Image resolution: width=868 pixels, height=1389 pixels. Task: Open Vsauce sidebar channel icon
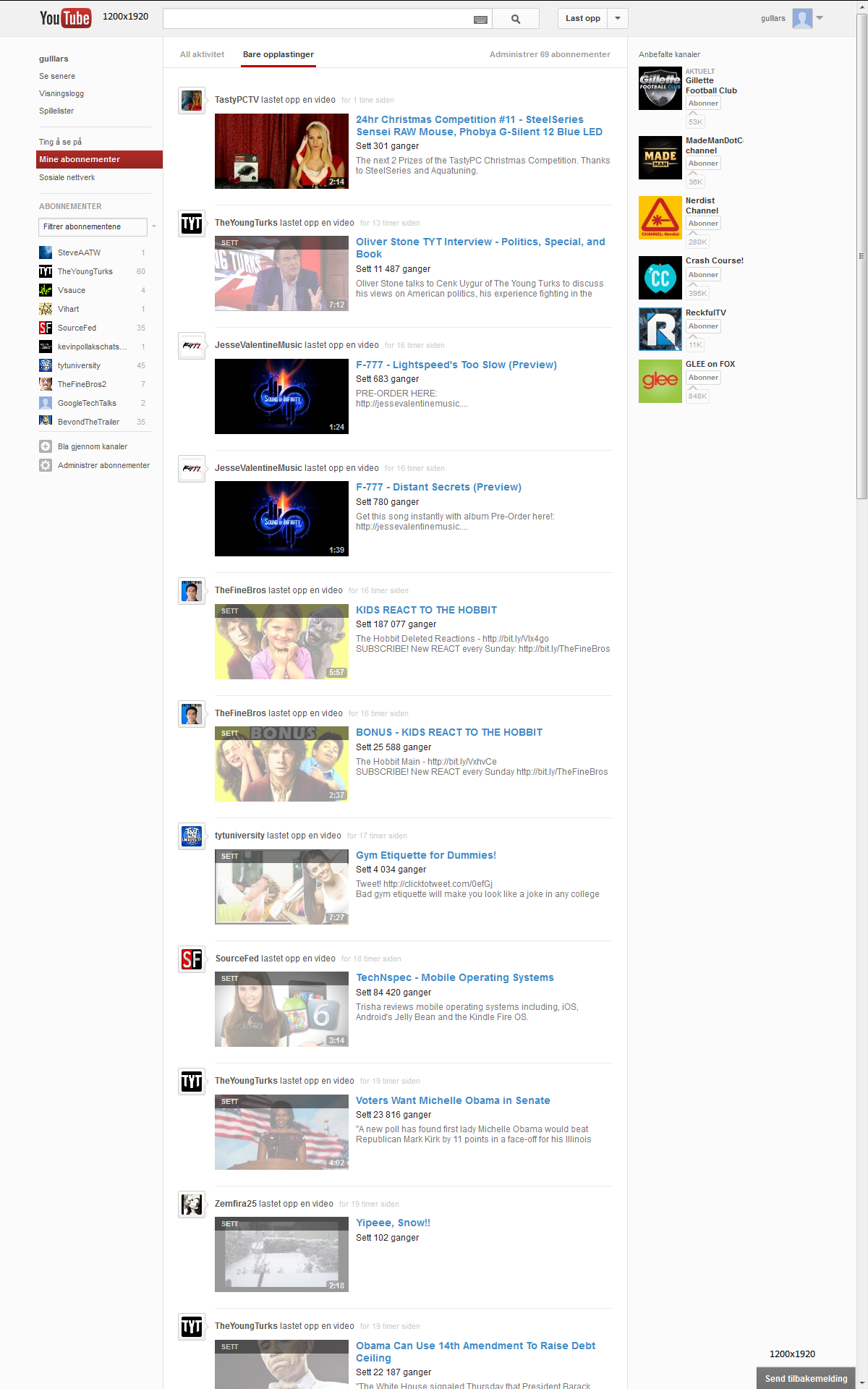click(x=46, y=290)
